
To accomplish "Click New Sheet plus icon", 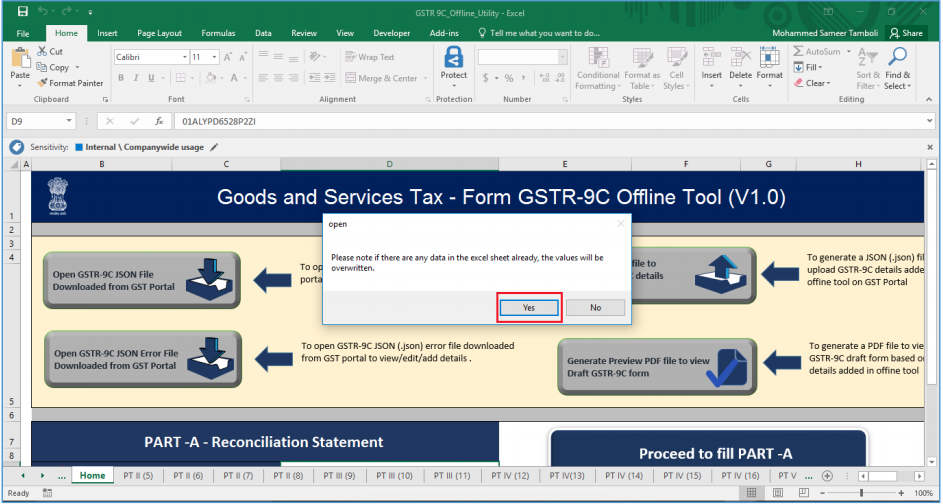I will tap(827, 476).
